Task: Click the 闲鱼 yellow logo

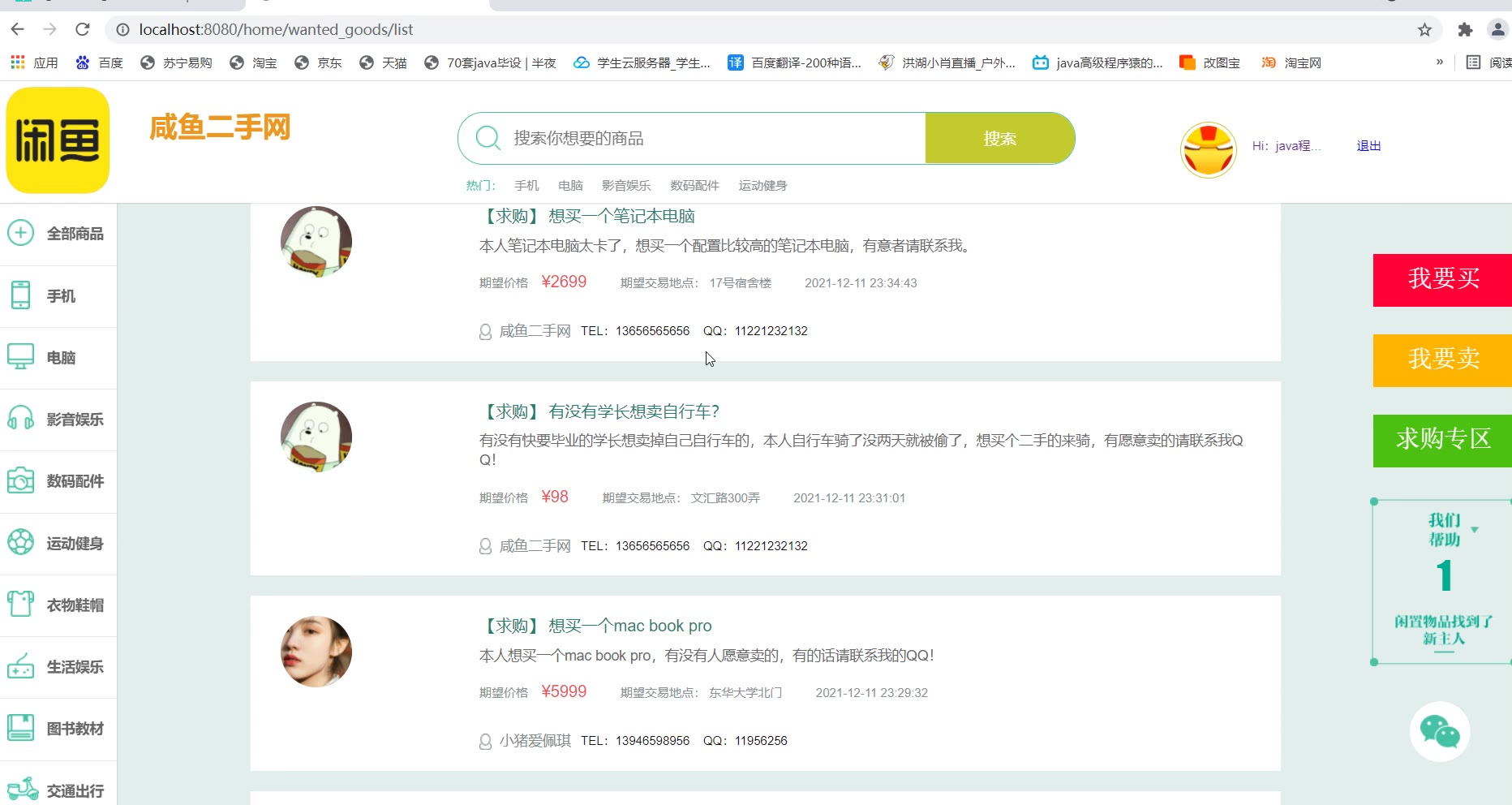Action: coord(58,140)
